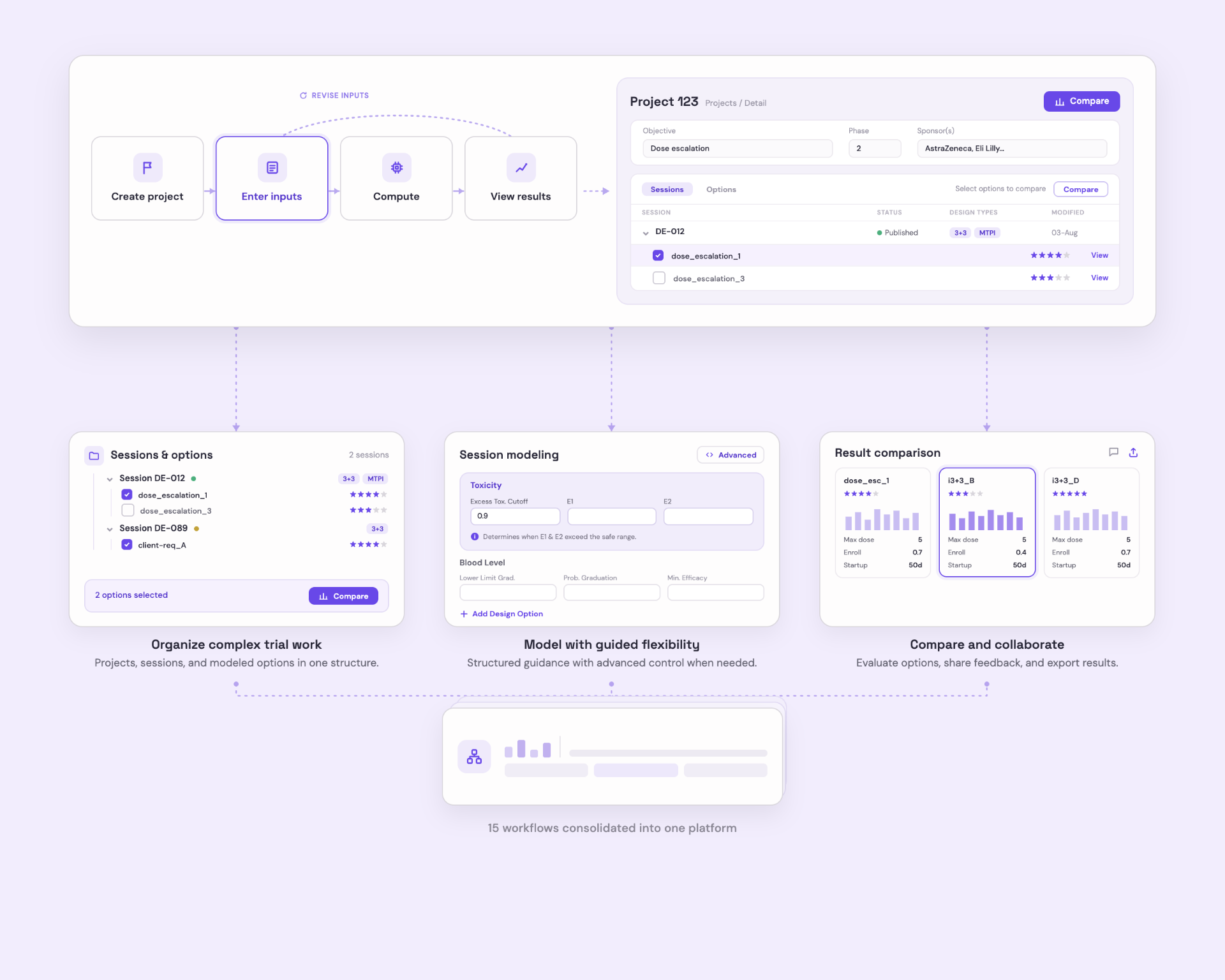Uncheck dose_escalation_1 in Project 123 table

point(658,256)
